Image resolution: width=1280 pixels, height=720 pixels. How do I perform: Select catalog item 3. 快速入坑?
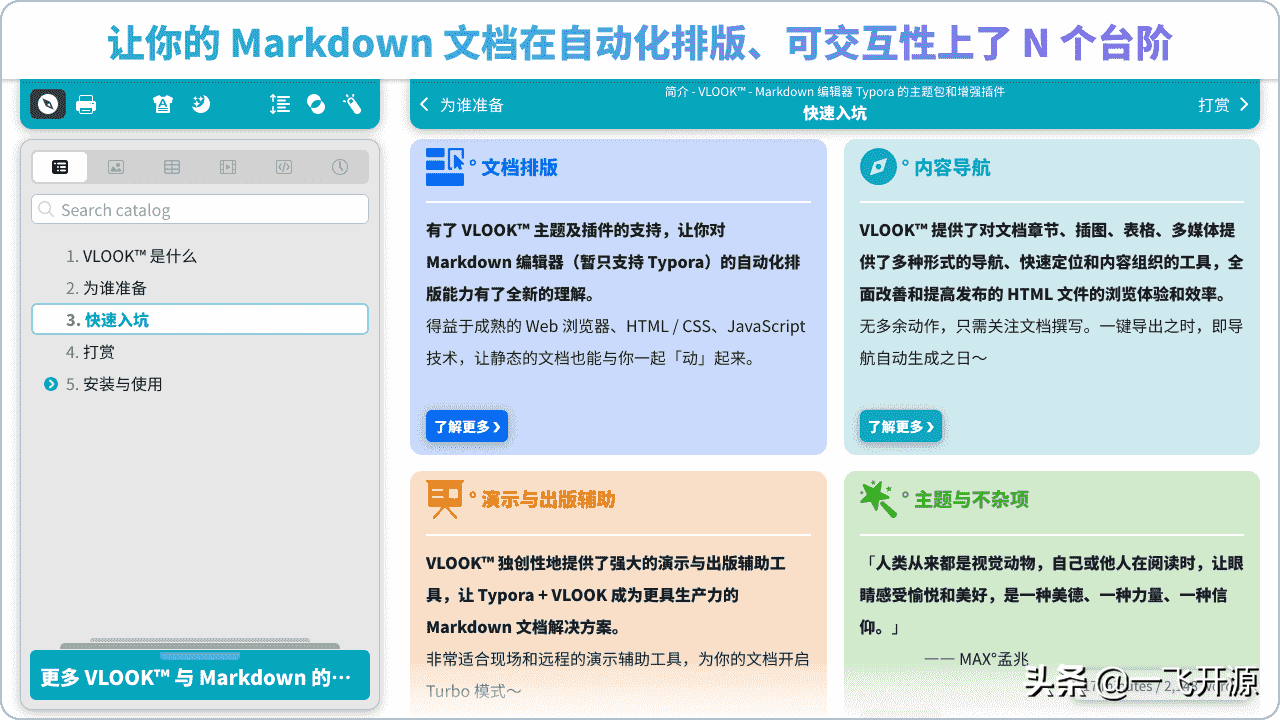200,319
